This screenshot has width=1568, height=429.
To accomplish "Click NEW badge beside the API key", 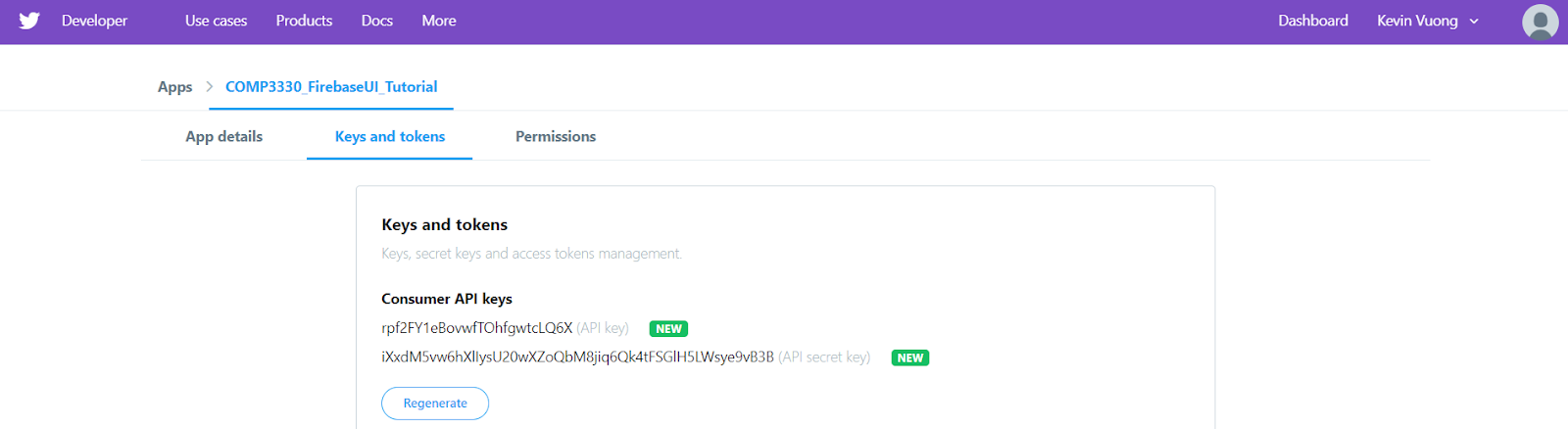I will [668, 329].
